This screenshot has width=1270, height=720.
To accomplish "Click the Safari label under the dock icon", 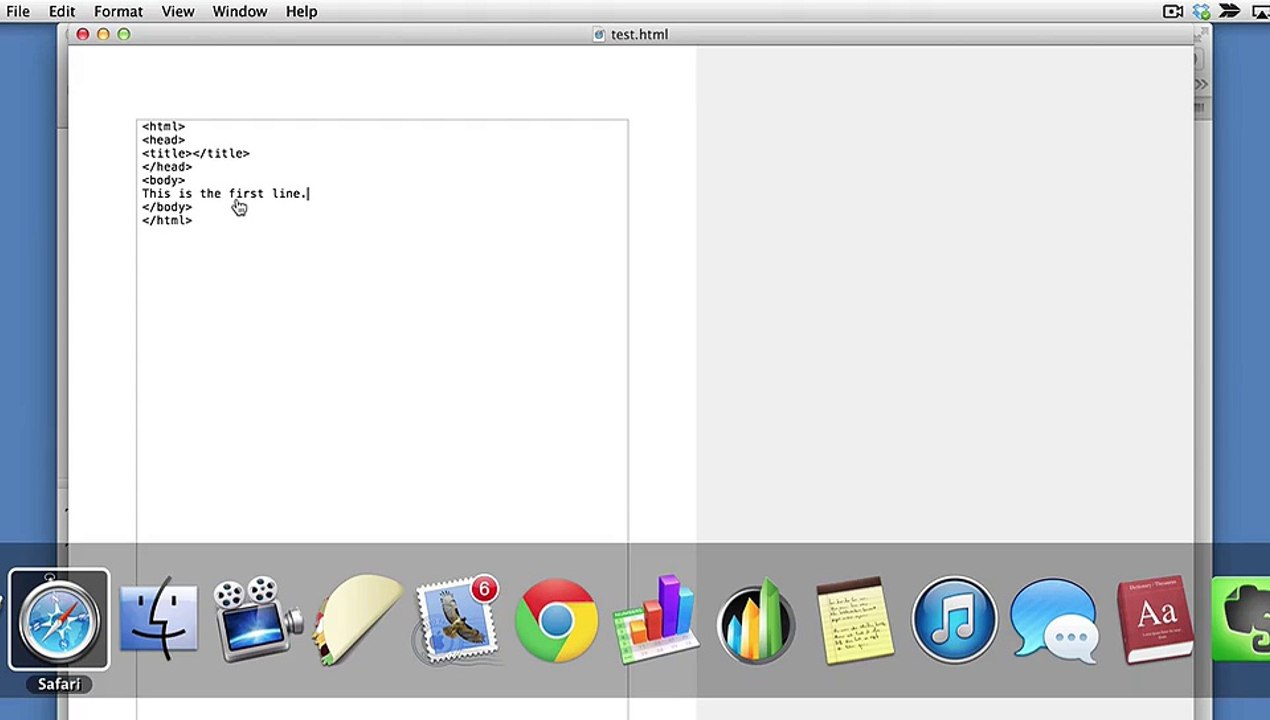I will coord(59,684).
